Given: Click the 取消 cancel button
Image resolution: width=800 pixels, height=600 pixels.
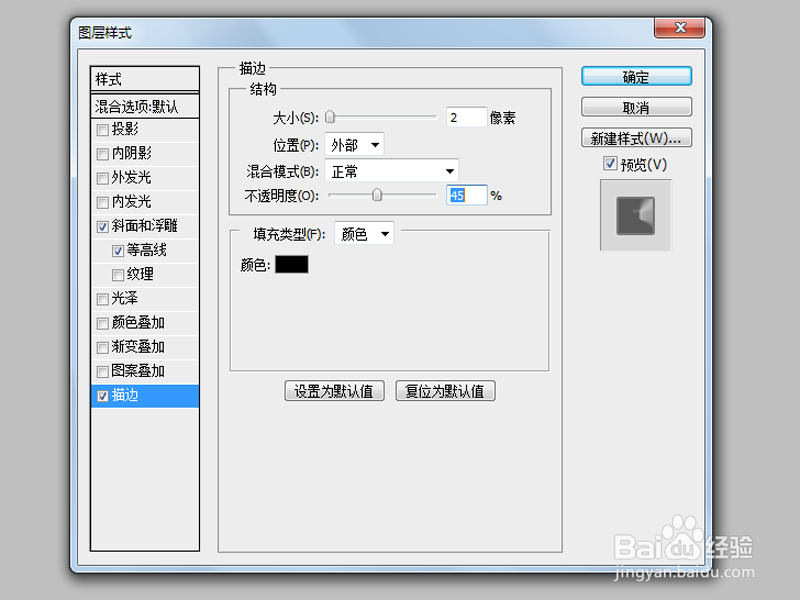Looking at the screenshot, I should tap(636, 107).
